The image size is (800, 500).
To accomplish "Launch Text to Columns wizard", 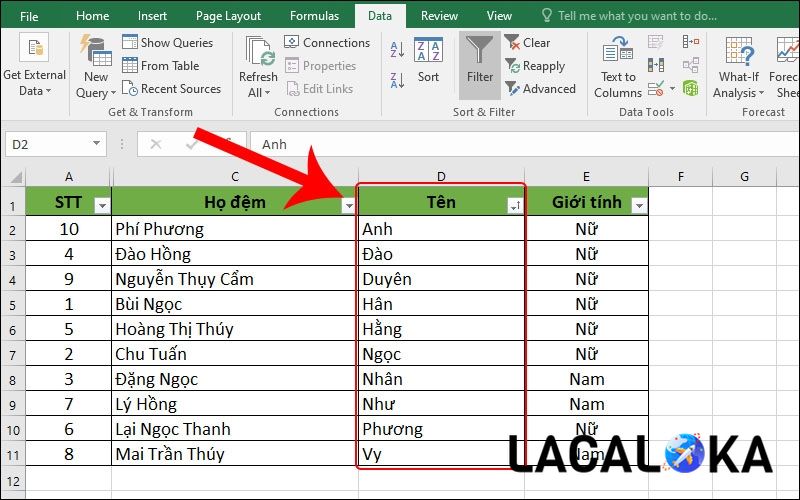I will [618, 66].
